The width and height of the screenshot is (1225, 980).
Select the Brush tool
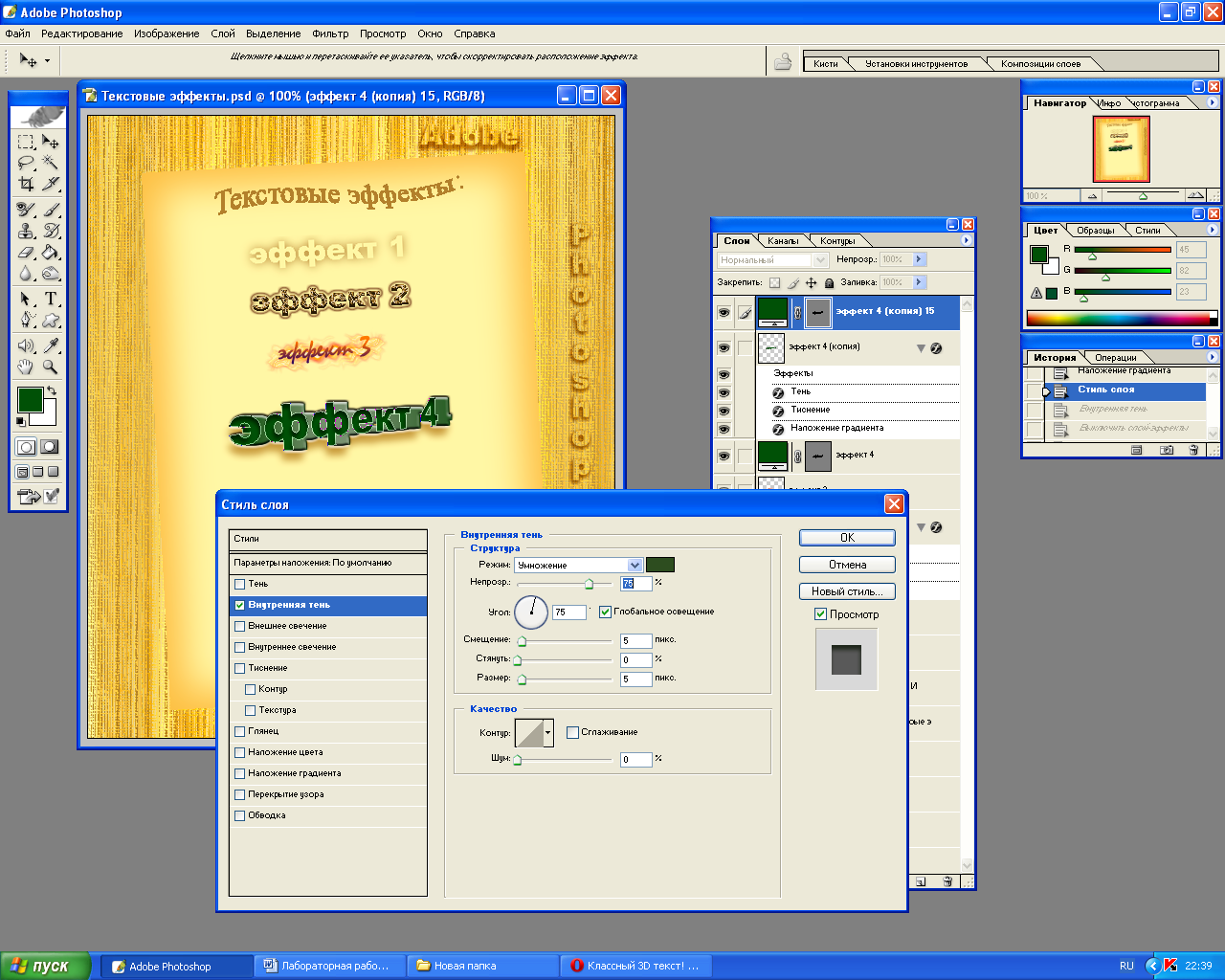pyautogui.click(x=51, y=210)
